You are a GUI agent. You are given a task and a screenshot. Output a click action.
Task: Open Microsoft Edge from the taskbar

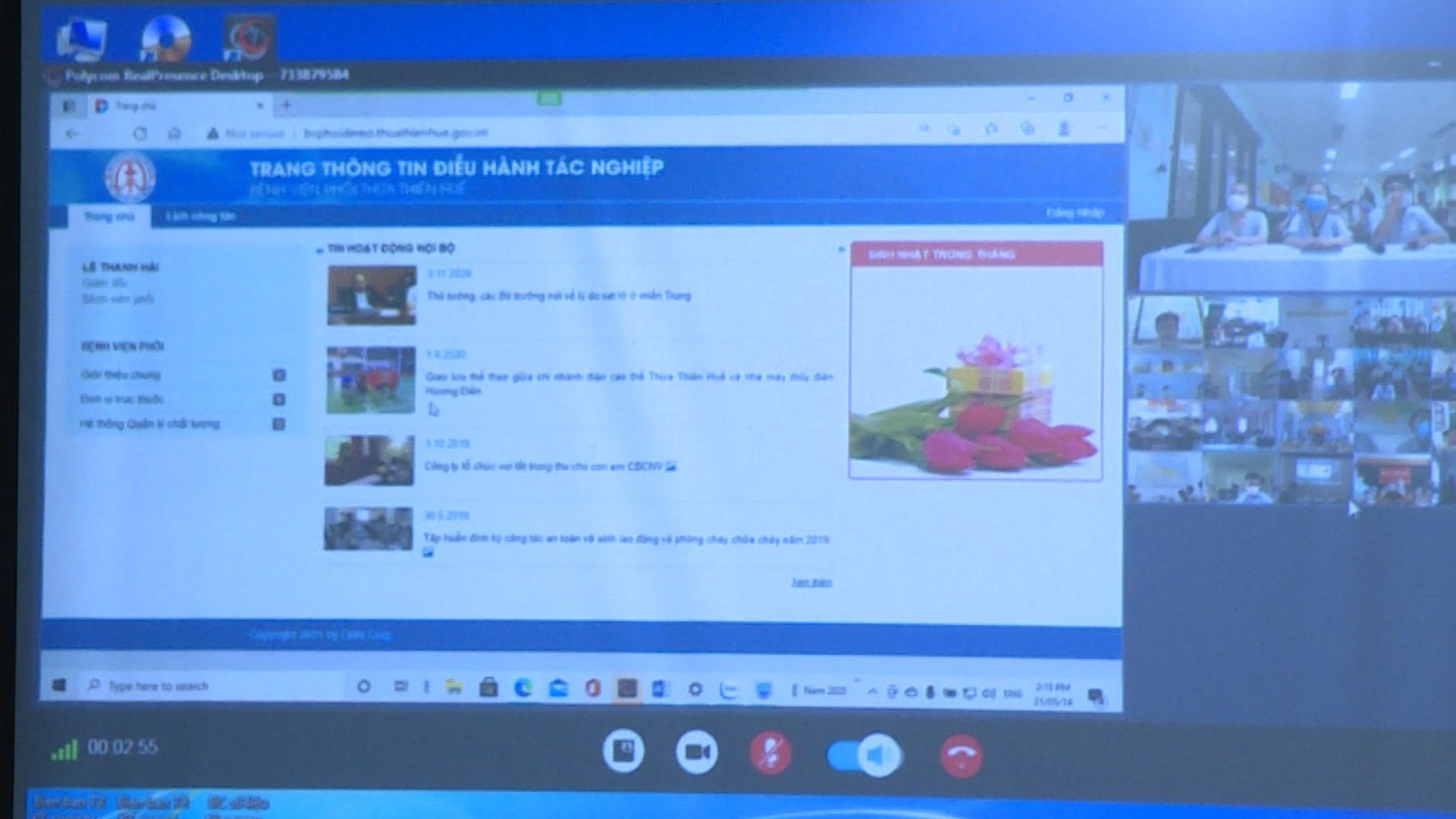point(523,688)
